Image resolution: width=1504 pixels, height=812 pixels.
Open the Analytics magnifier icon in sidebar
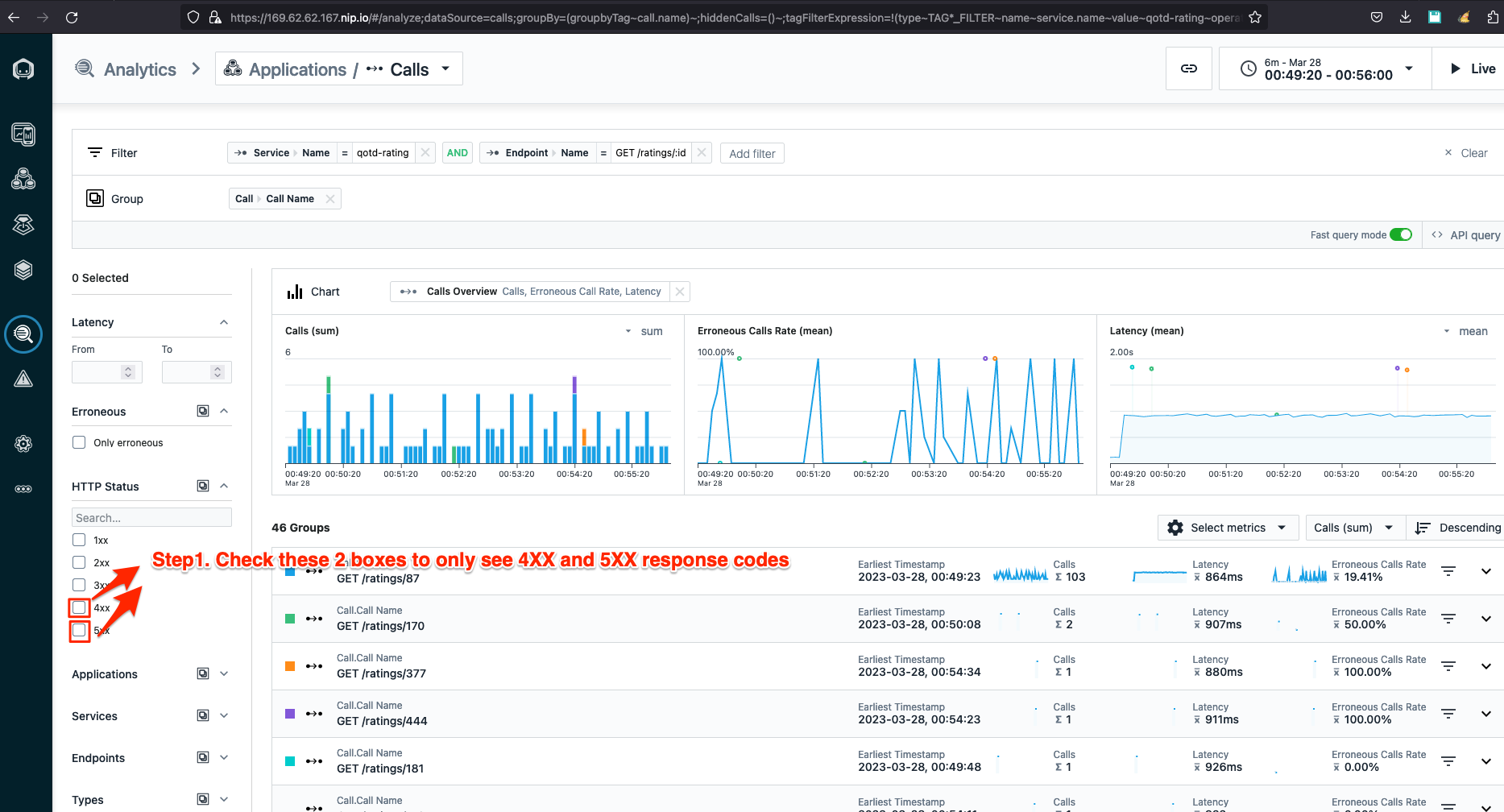pyautogui.click(x=23, y=333)
